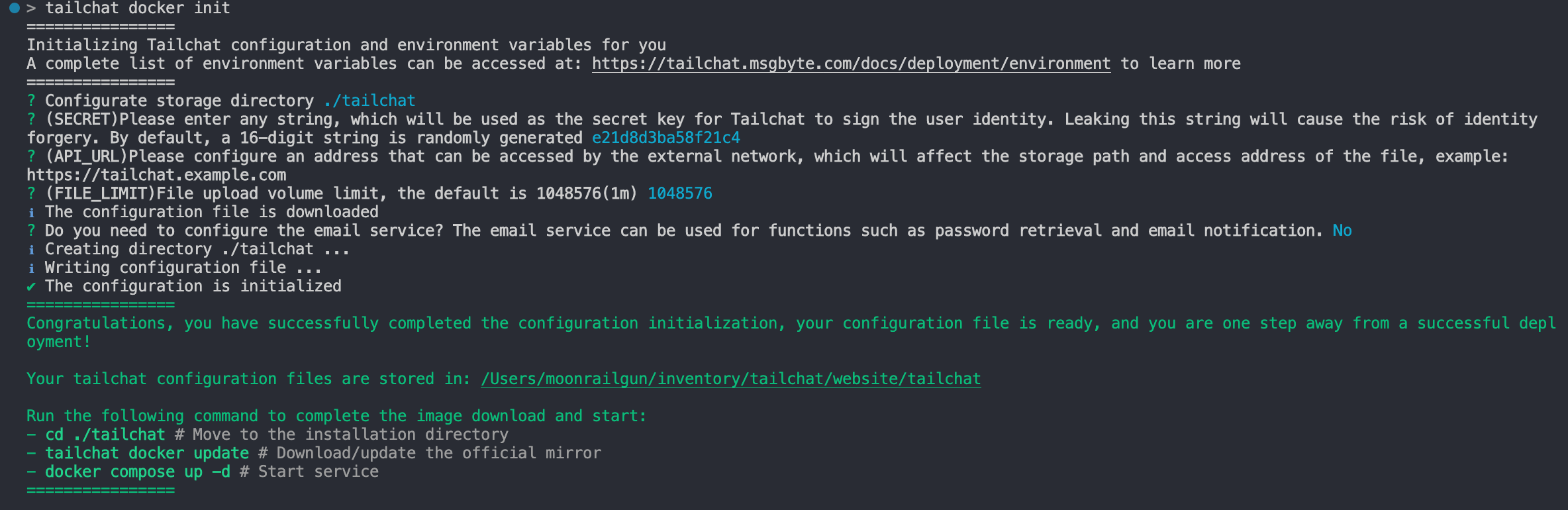The height and width of the screenshot is (510, 1568).
Task: Click the "tailchat docker update" command
Action: [x=146, y=453]
